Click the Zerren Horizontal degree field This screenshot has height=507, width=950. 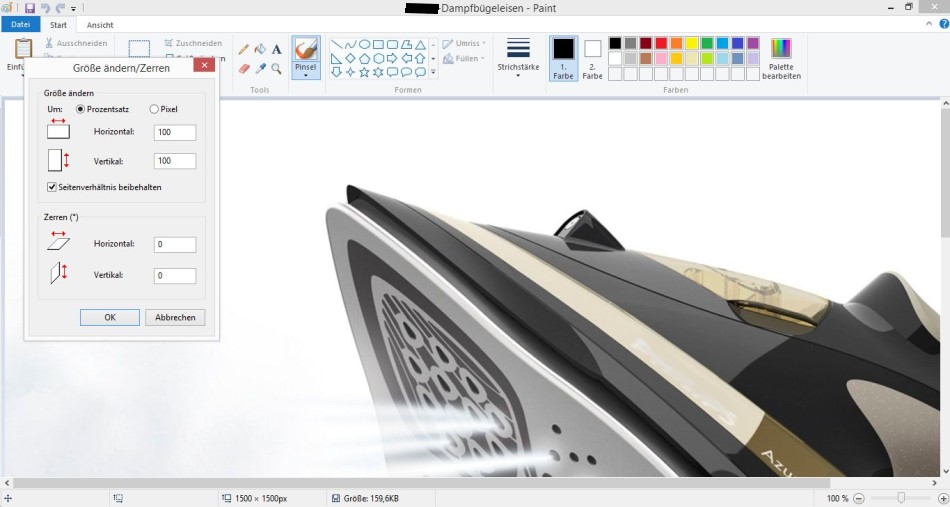click(174, 245)
